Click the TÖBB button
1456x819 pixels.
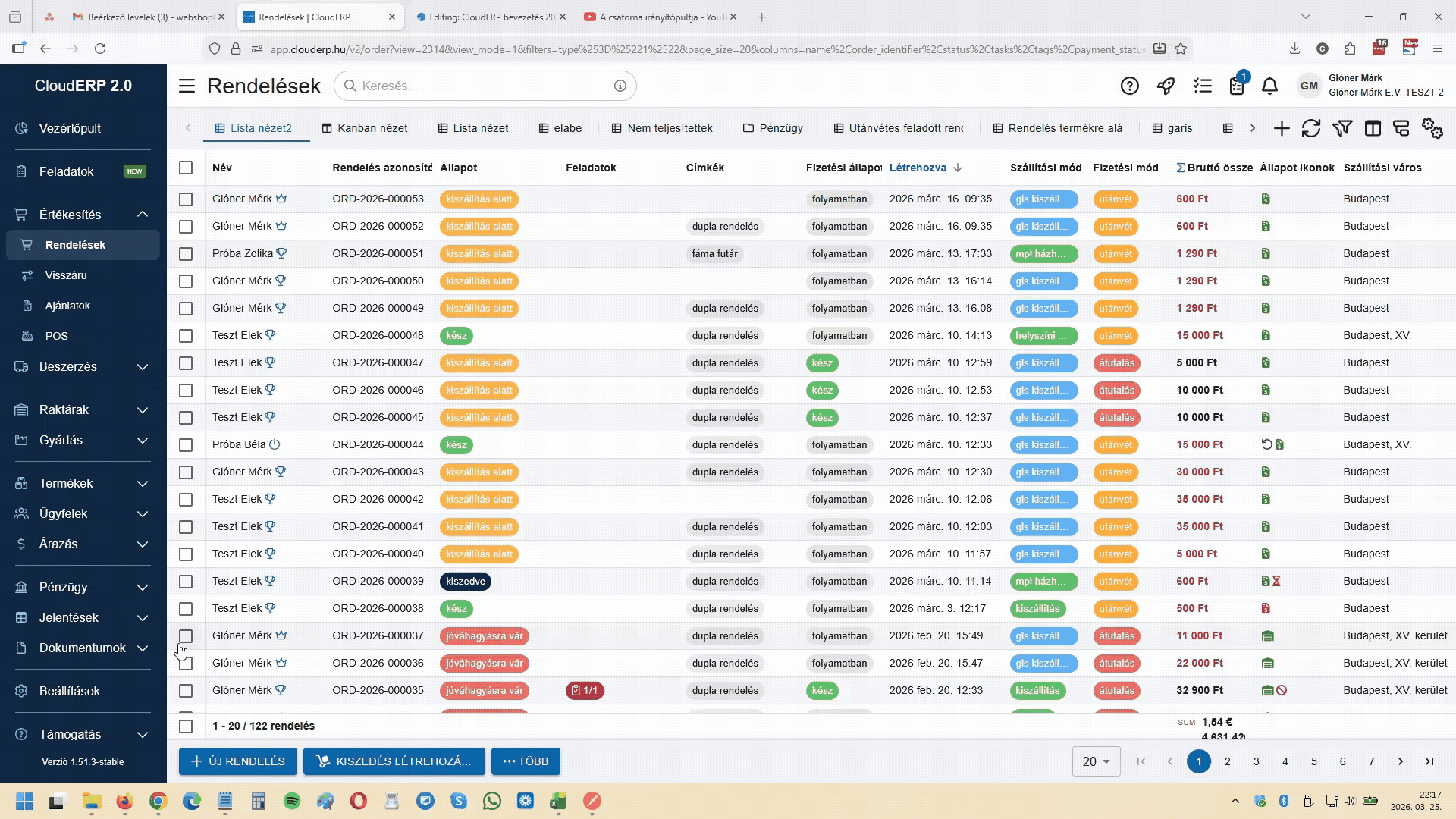pyautogui.click(x=526, y=761)
